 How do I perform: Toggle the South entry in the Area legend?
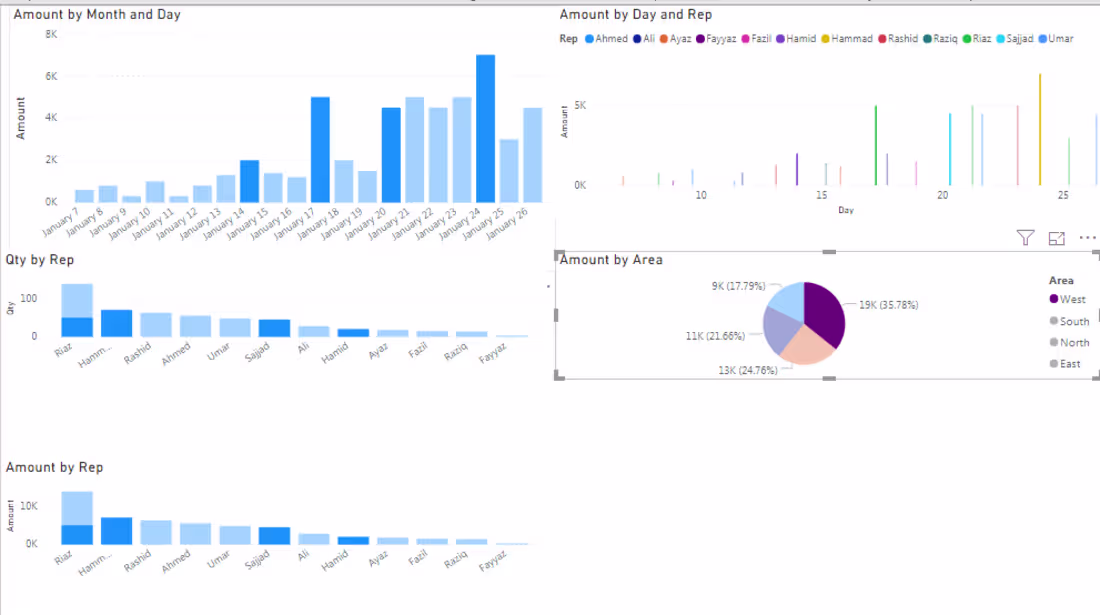coord(1068,321)
